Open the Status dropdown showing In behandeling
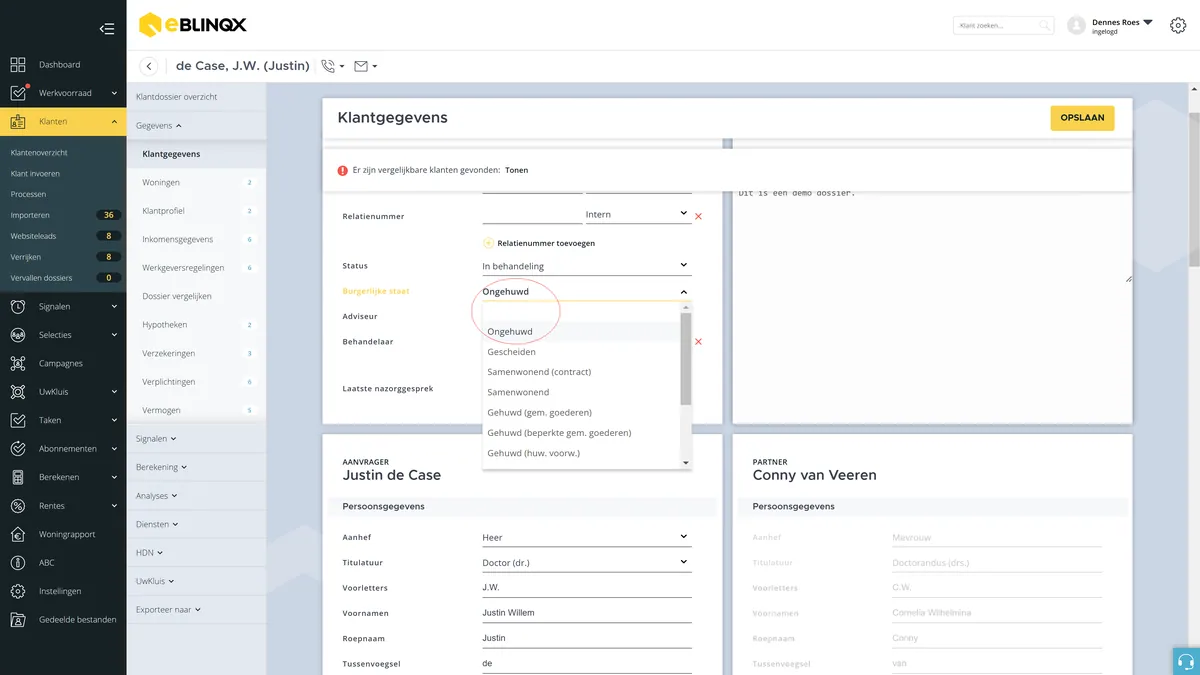Viewport: 1200px width, 675px height. coord(586,266)
